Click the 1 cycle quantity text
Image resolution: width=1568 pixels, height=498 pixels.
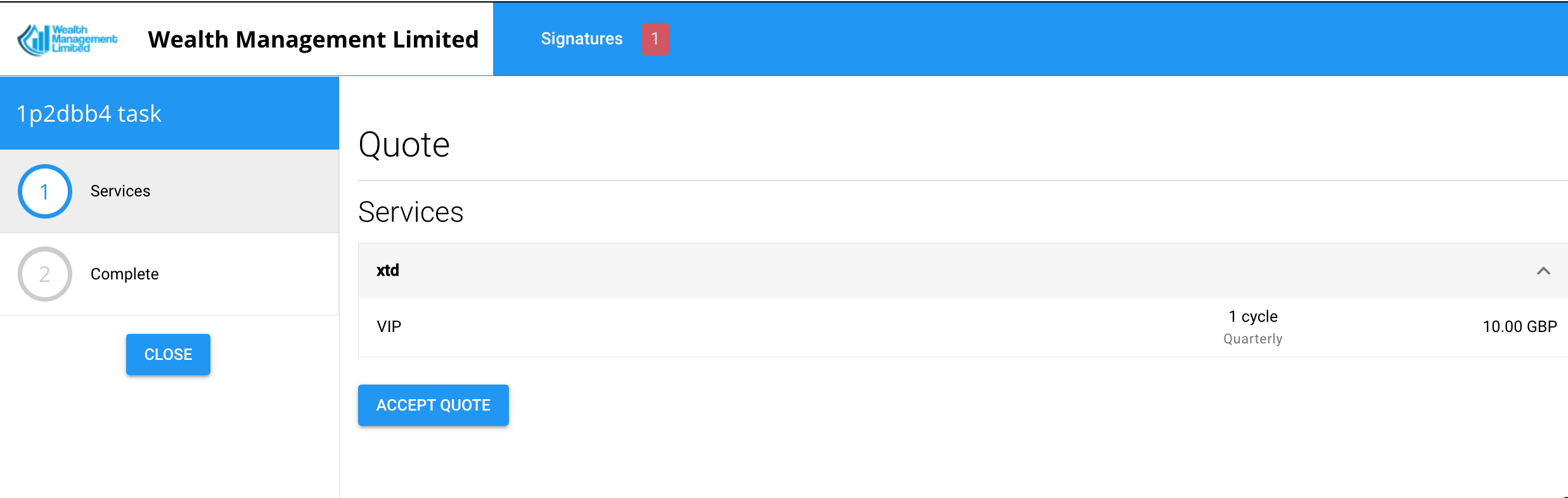click(x=1253, y=316)
